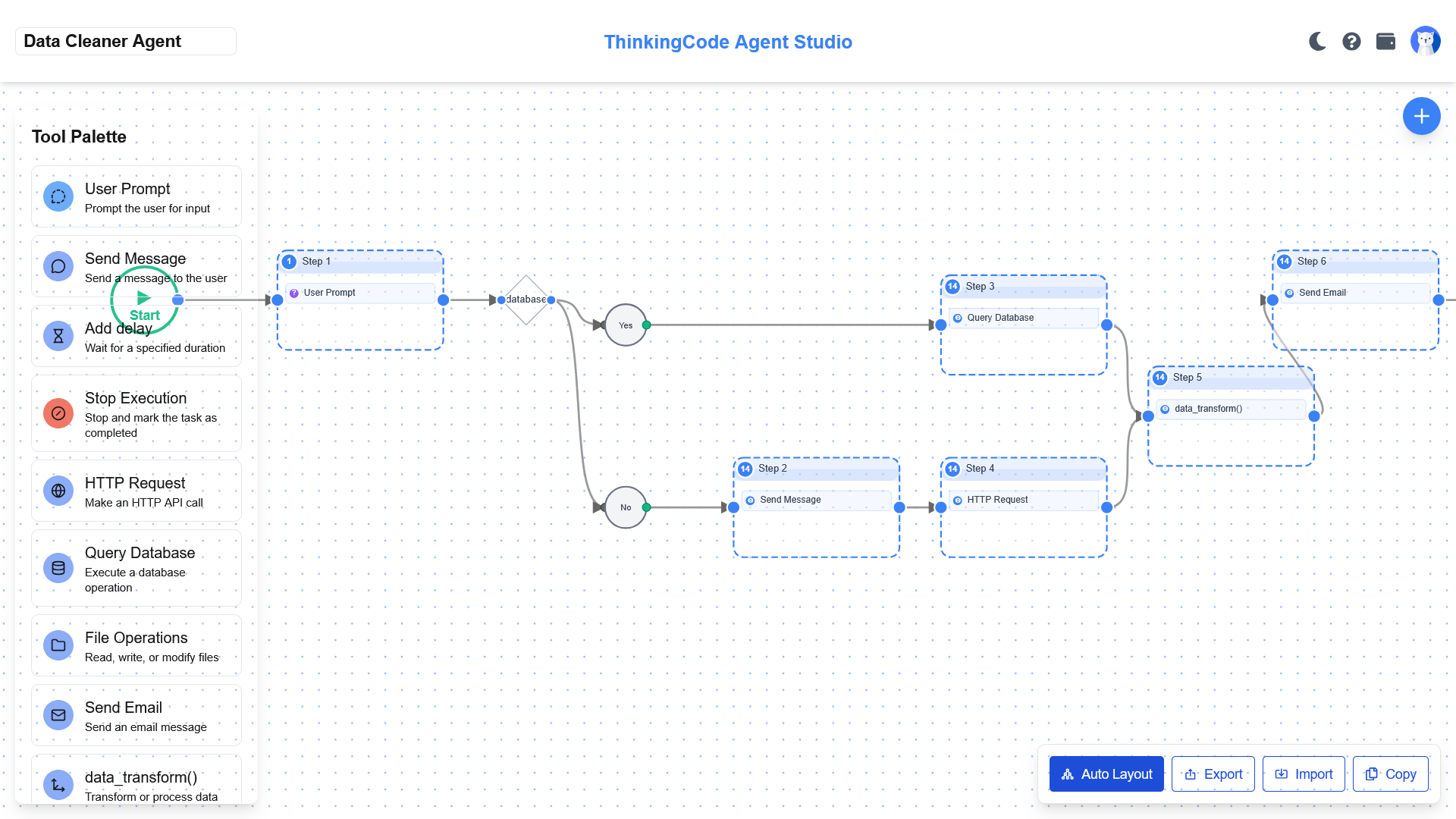Open help via the question mark icon
The image size is (1456, 819).
(x=1351, y=41)
